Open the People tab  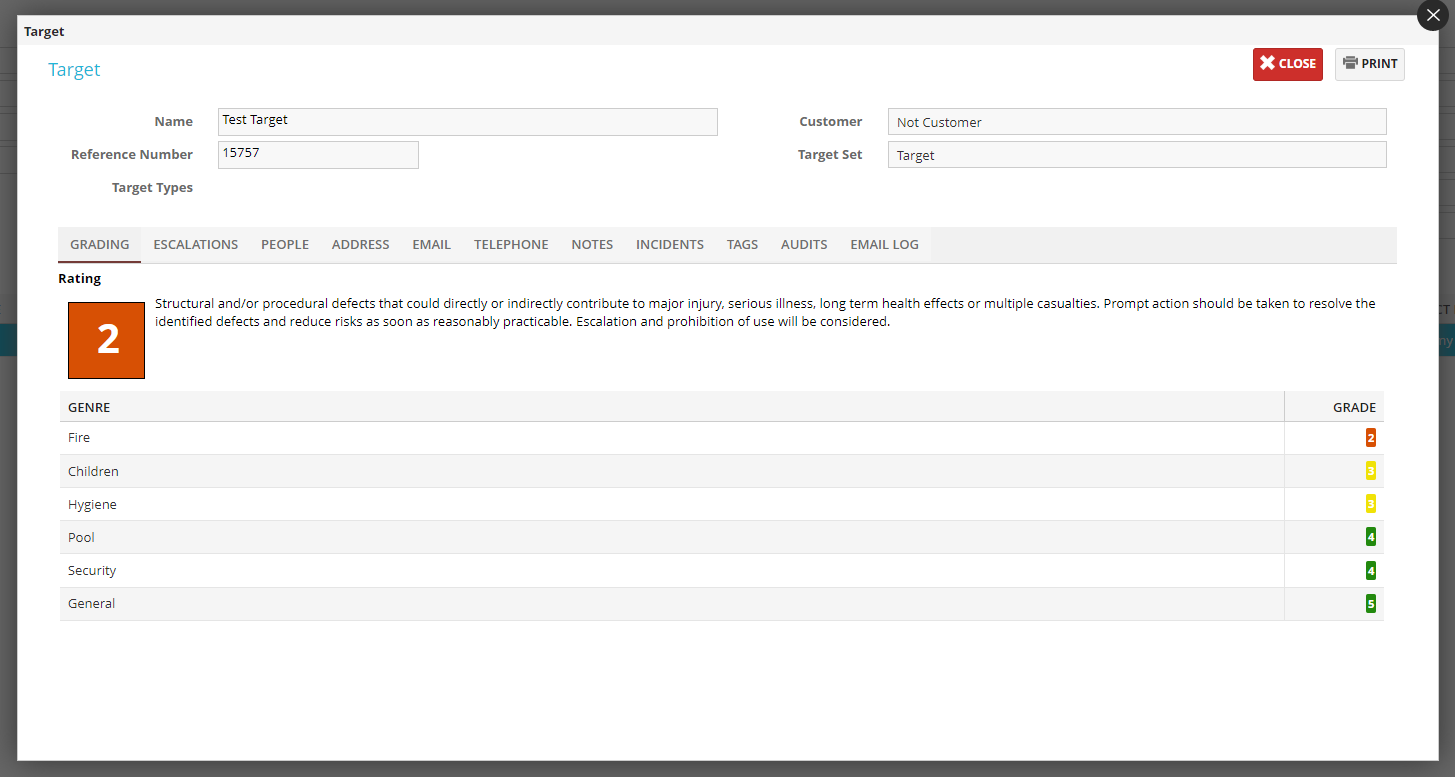285,245
